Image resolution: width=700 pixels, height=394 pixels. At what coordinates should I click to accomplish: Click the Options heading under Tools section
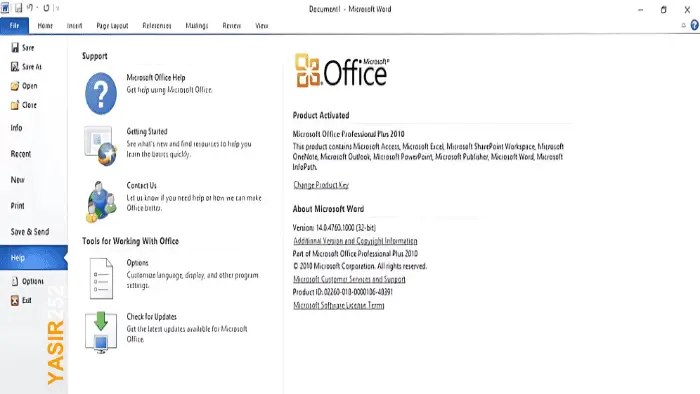pyautogui.click(x=138, y=263)
